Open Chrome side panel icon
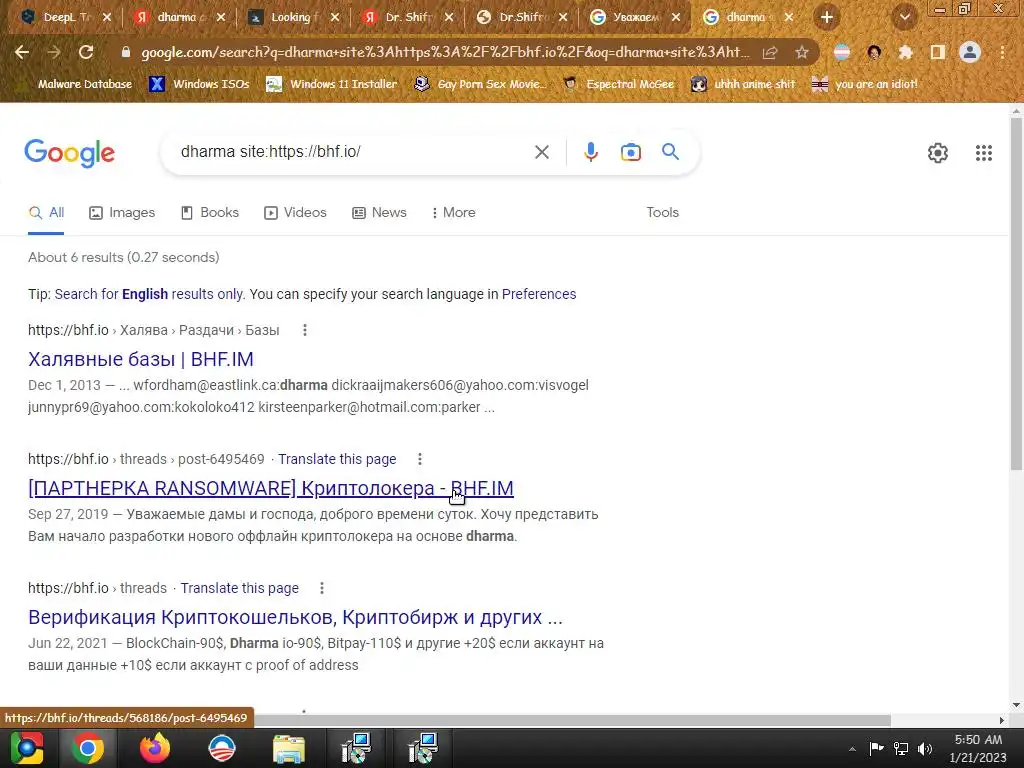 click(x=938, y=52)
